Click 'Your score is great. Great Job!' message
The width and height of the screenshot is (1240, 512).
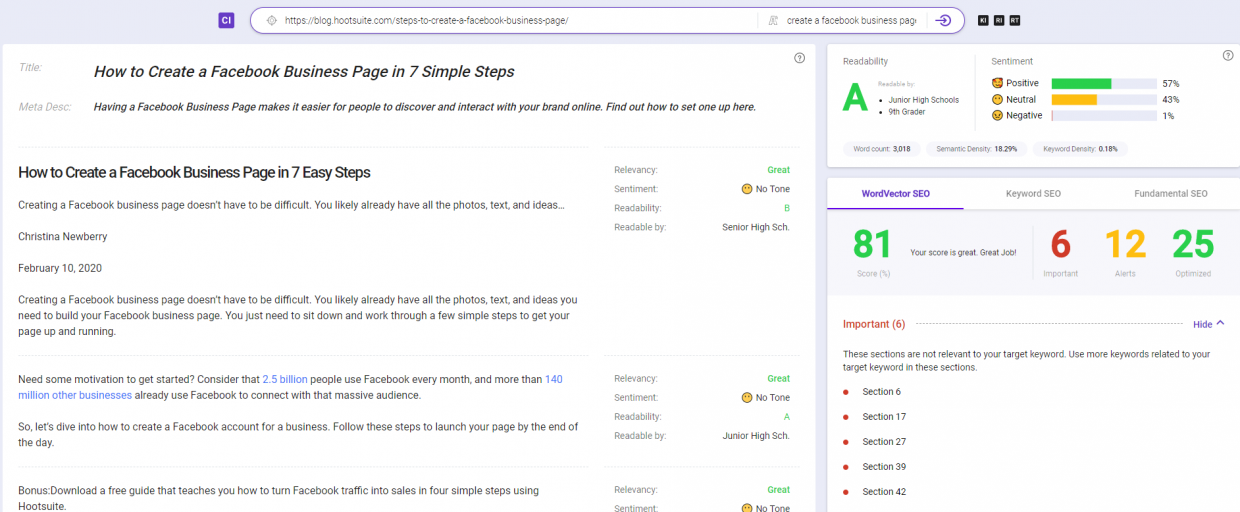pos(963,252)
